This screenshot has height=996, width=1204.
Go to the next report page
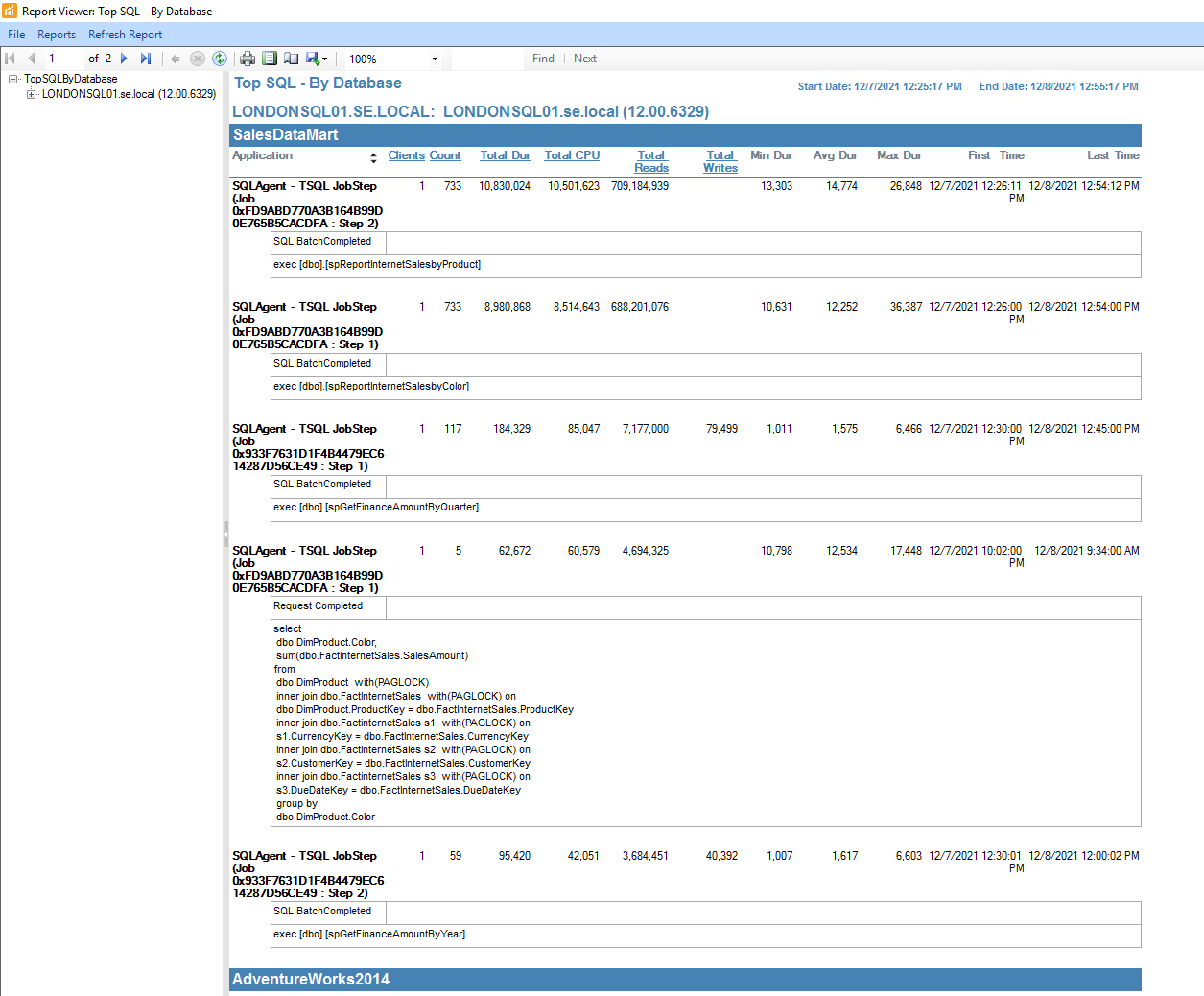124,59
